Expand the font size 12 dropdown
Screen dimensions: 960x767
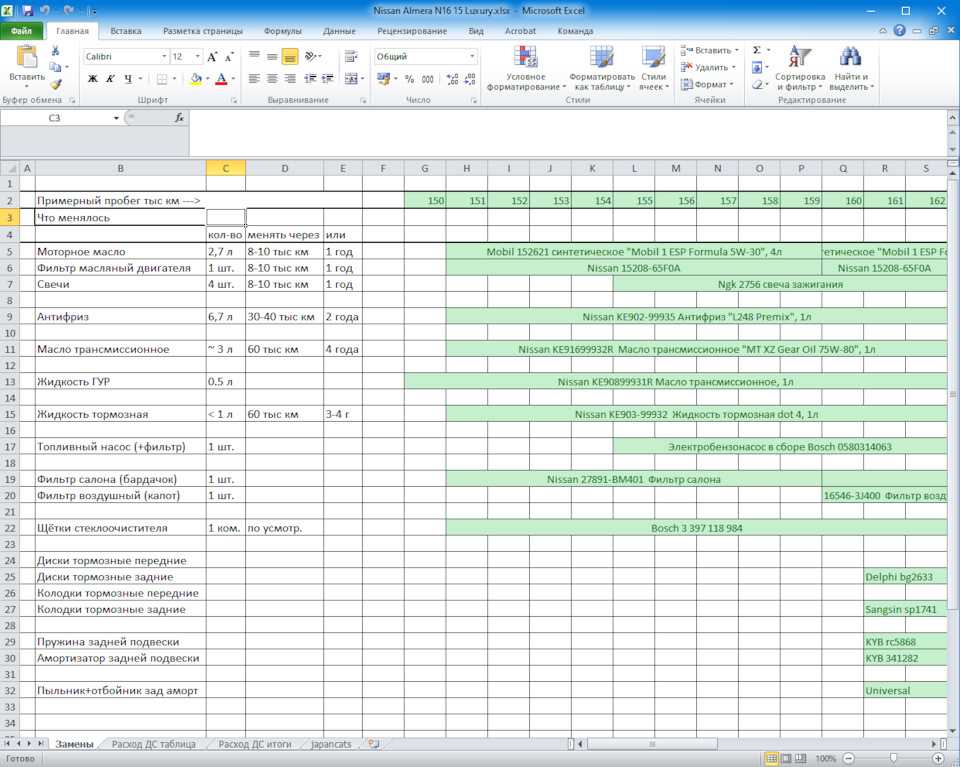click(x=197, y=57)
